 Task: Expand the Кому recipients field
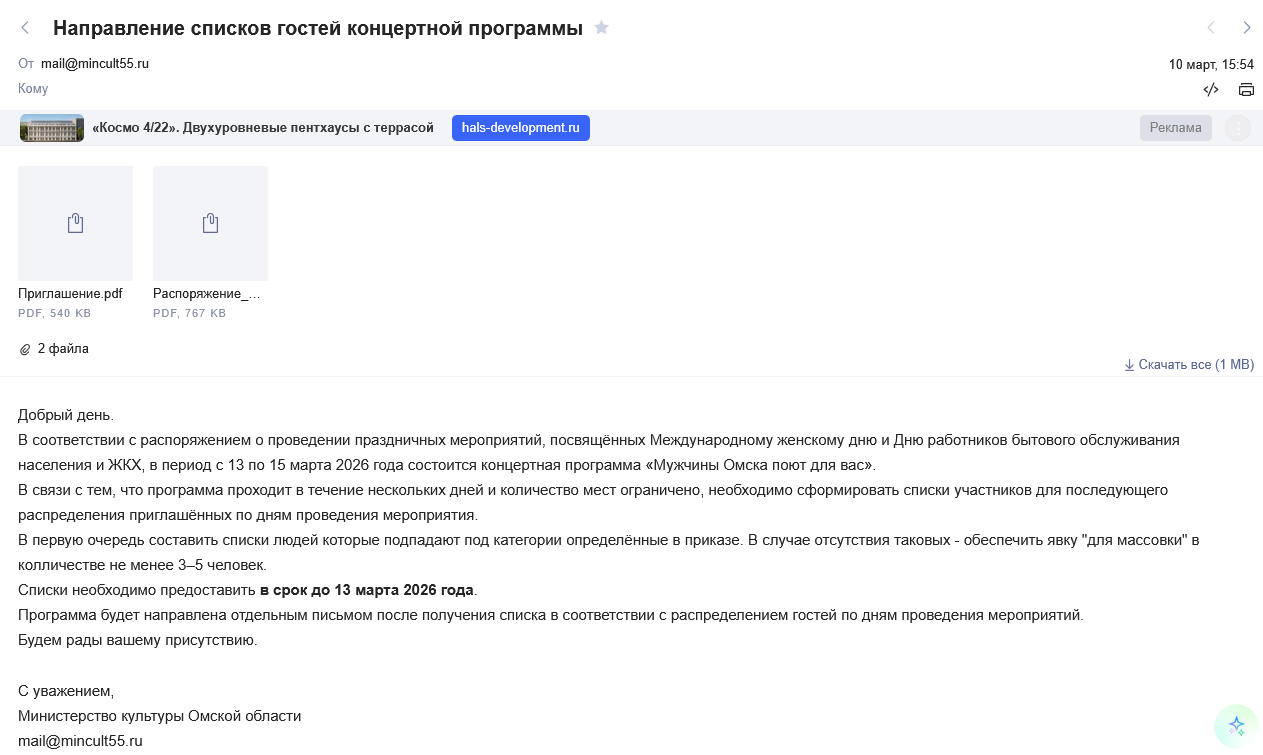pyautogui.click(x=33, y=89)
